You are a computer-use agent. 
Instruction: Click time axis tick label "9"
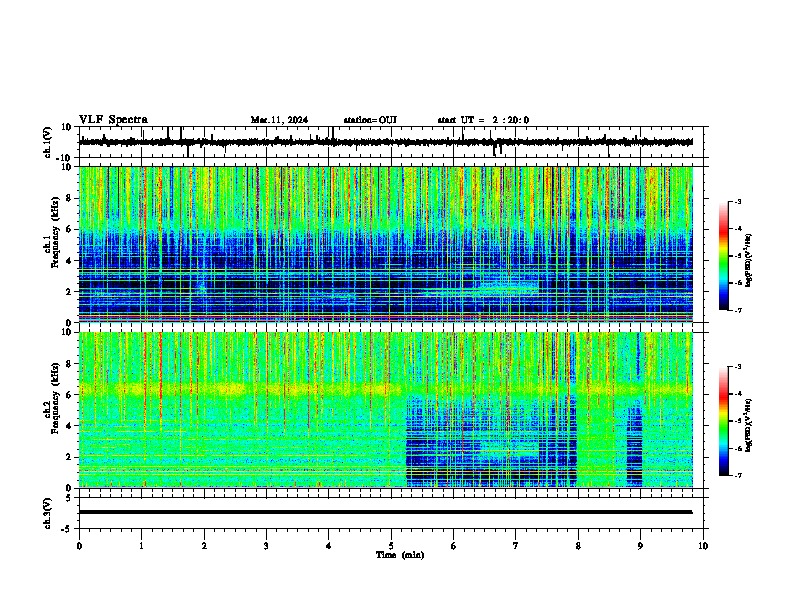[x=640, y=546]
